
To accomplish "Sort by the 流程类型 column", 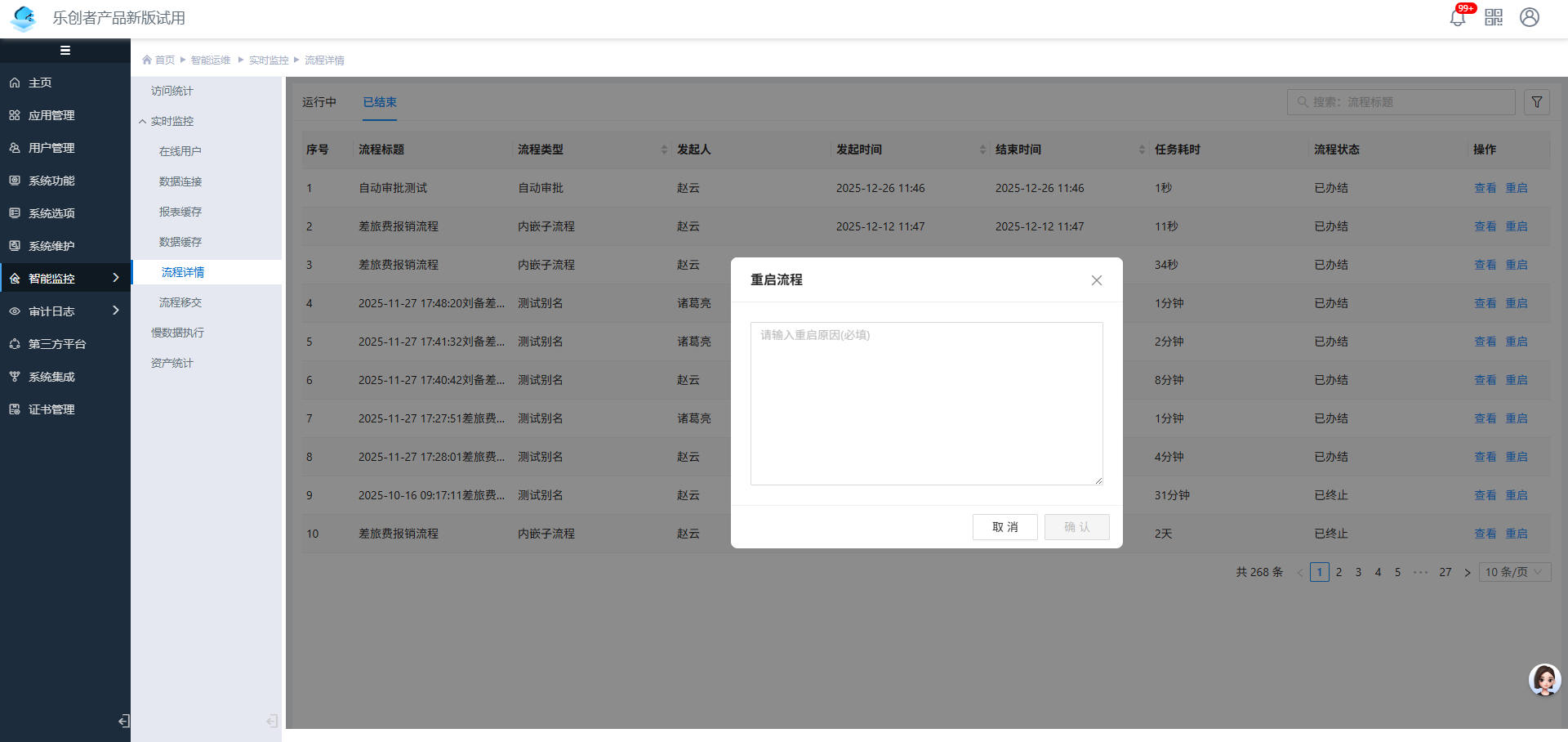I will coord(664,150).
